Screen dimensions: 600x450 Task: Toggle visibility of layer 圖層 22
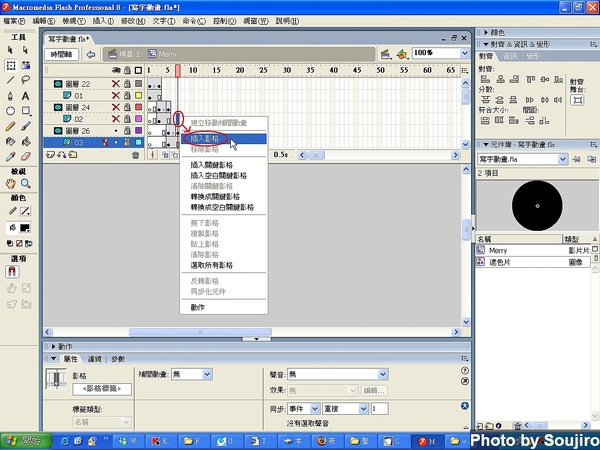[x=116, y=84]
